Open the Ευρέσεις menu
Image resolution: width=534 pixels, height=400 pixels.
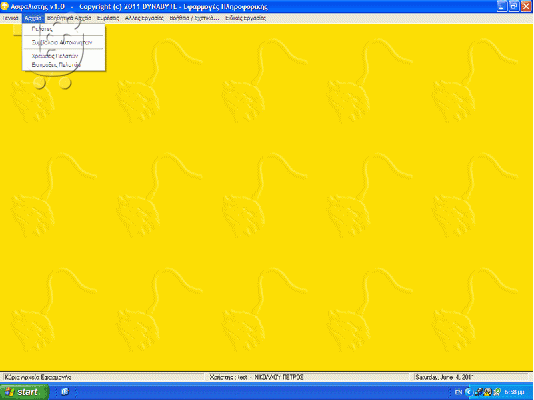(108, 18)
